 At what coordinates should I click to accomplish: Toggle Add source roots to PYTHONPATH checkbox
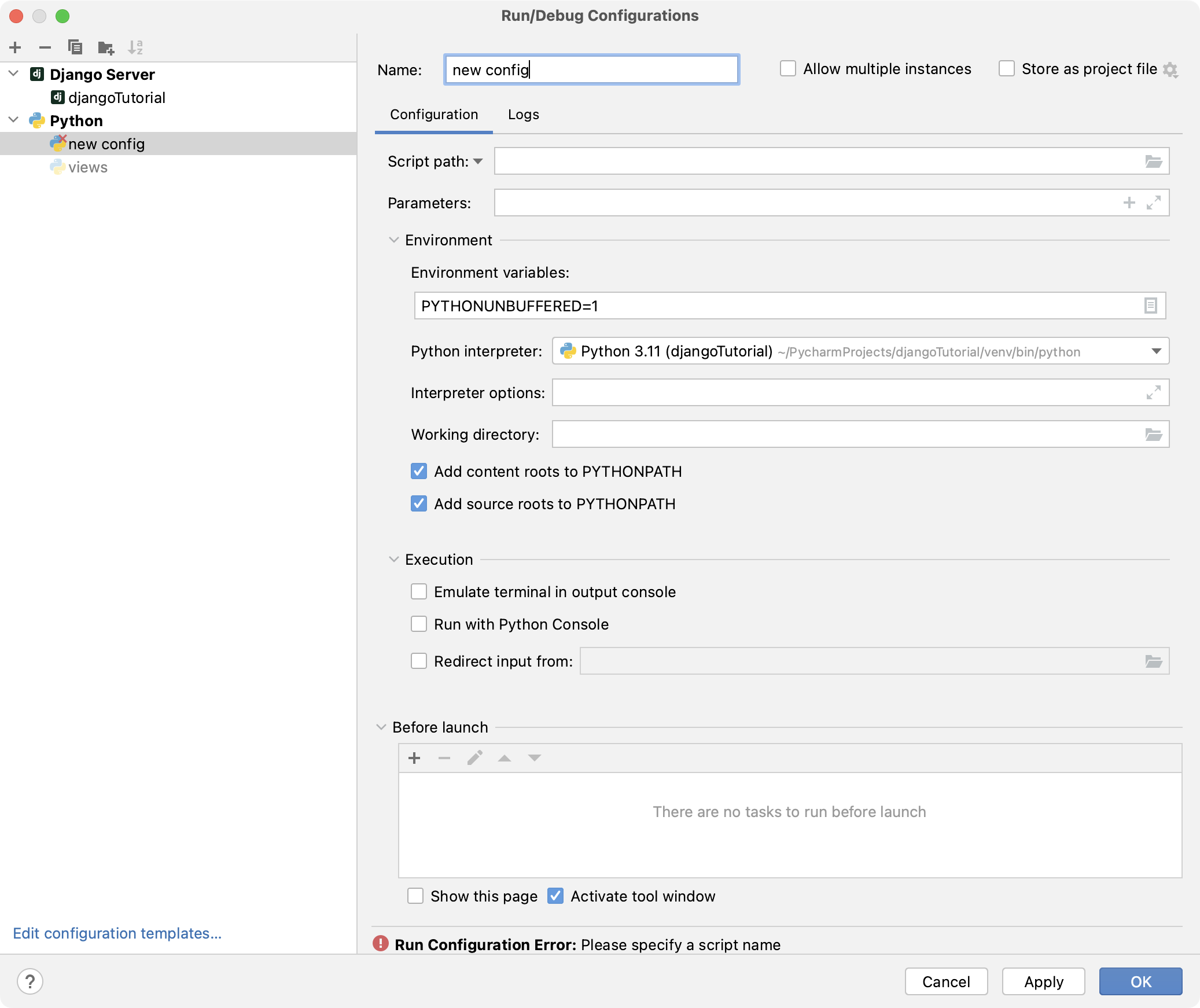click(x=419, y=503)
